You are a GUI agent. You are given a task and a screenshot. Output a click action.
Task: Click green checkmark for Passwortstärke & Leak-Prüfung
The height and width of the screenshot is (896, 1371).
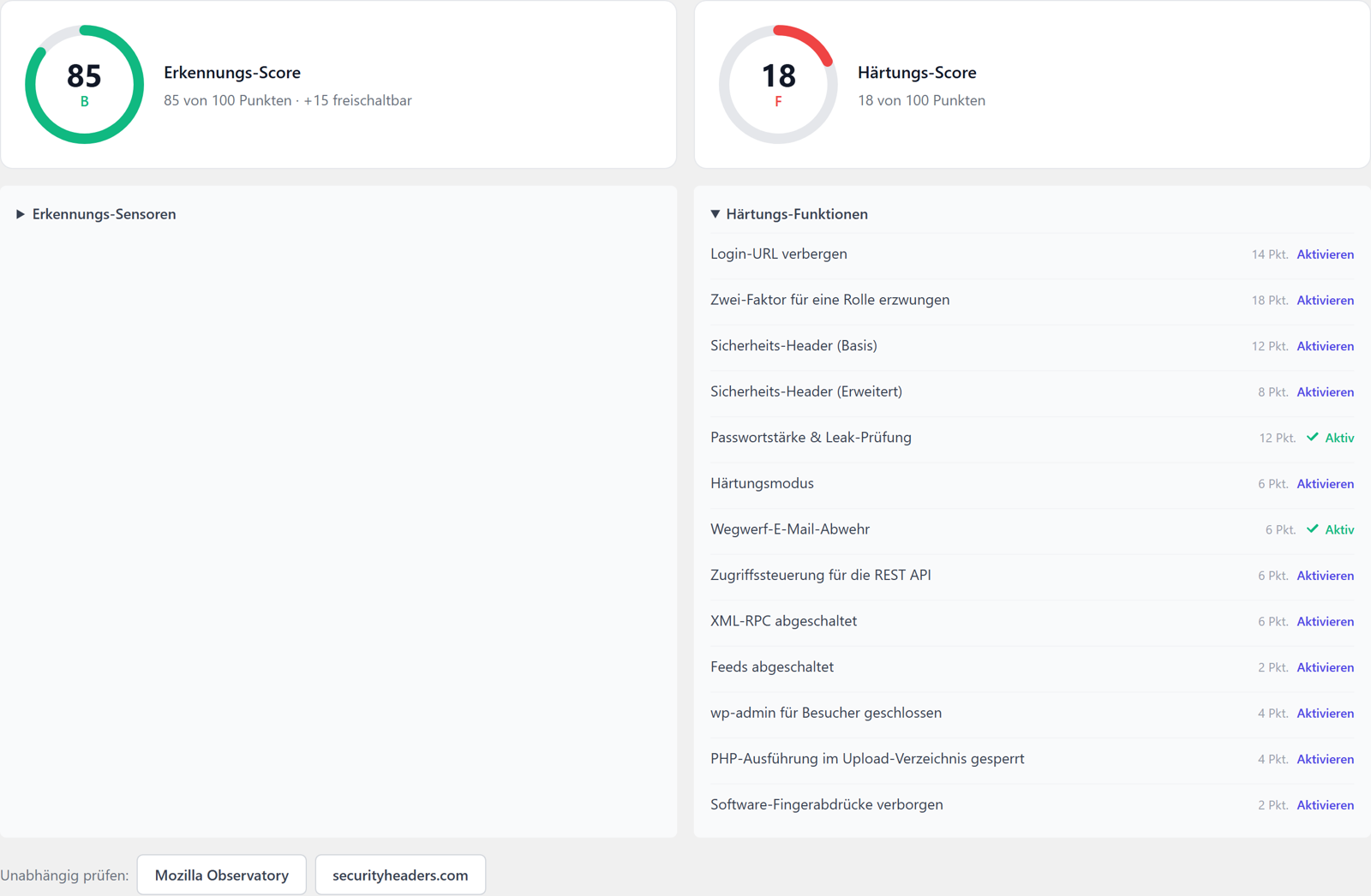[1312, 437]
